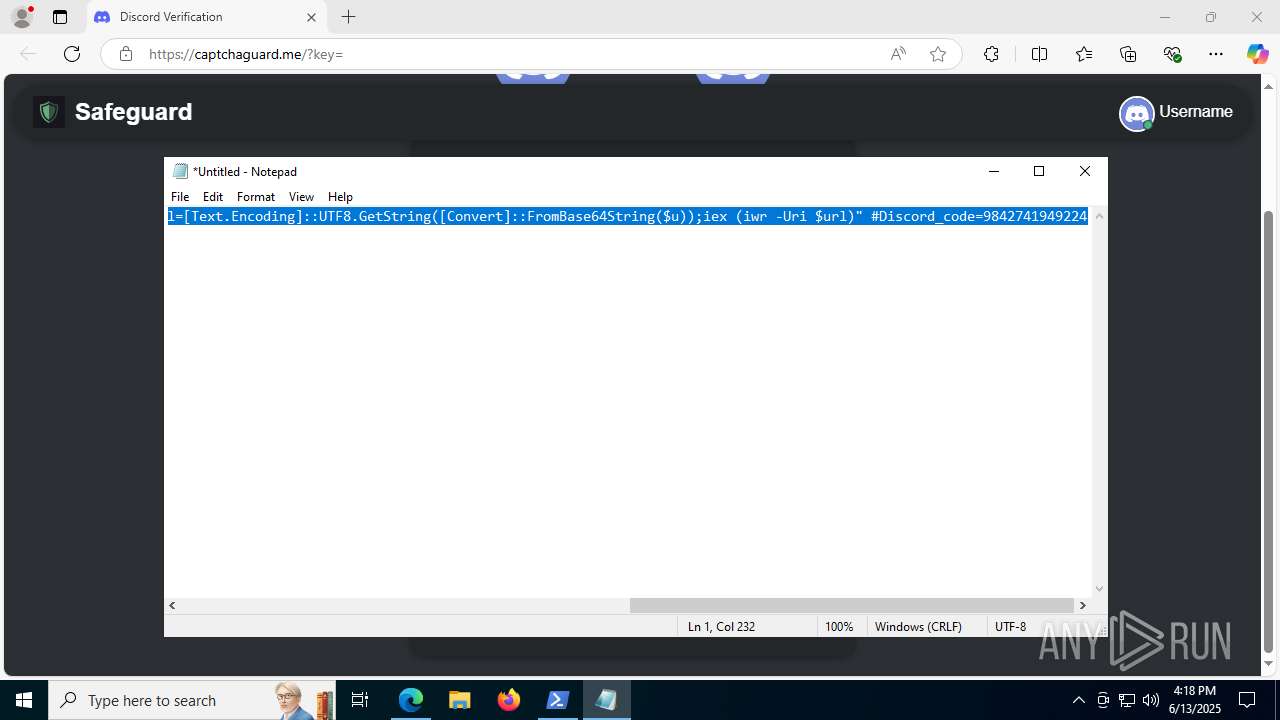1280x720 pixels.
Task: Click the selected PowerShell text in Notepad
Action: point(627,216)
